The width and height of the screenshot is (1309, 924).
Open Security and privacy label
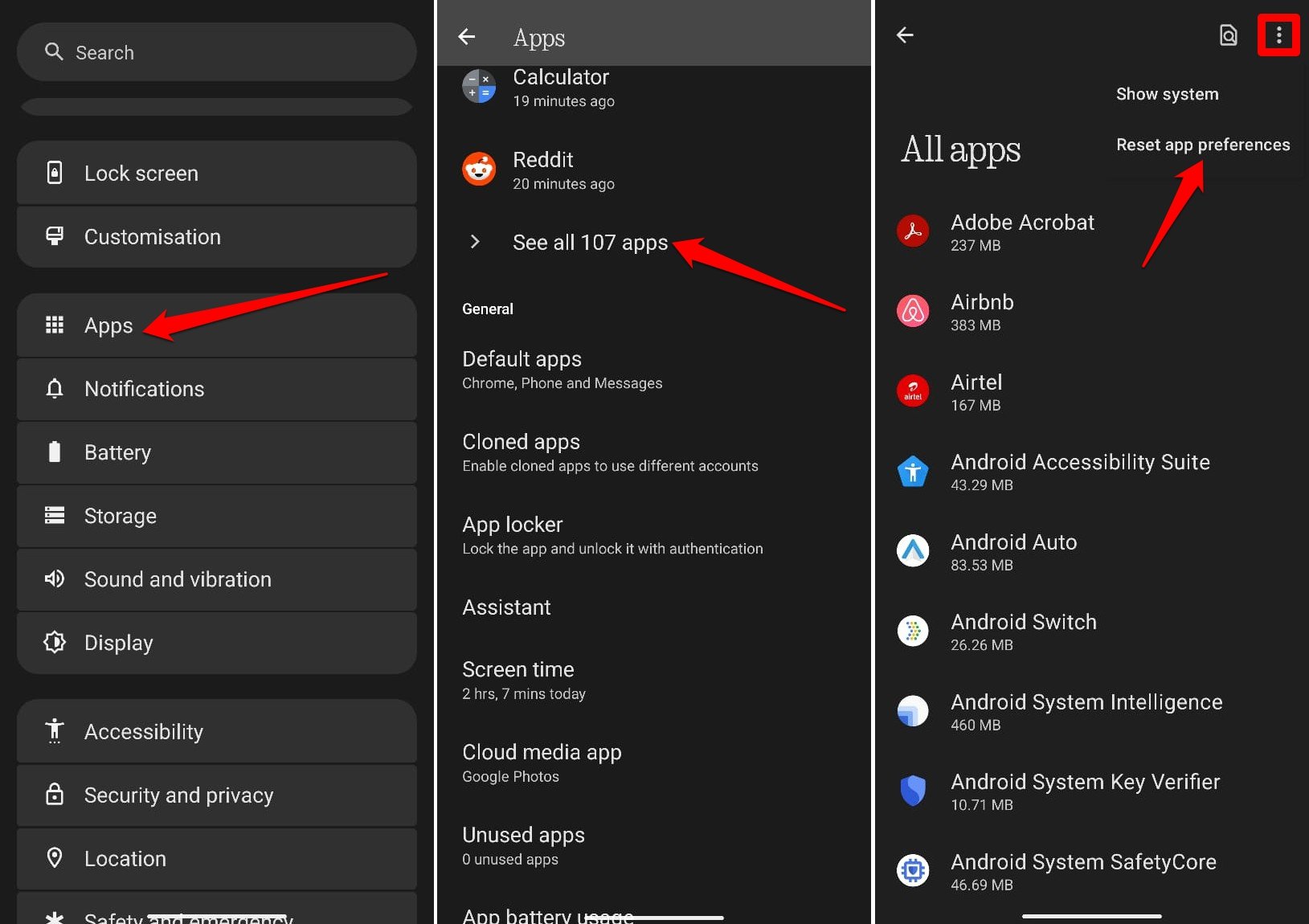[x=179, y=795]
